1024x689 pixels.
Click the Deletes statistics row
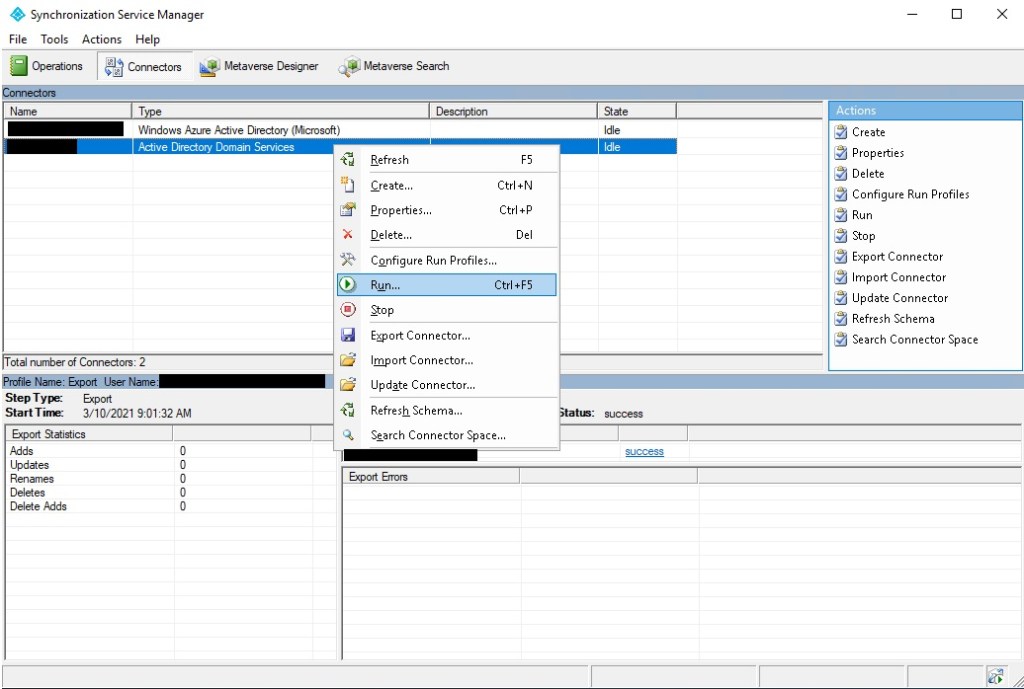click(x=170, y=492)
